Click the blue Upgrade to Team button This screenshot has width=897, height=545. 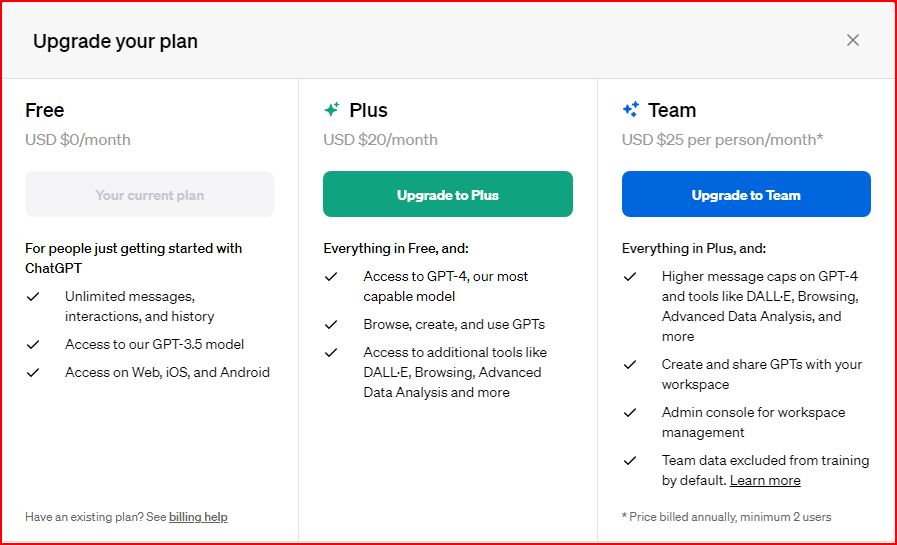click(746, 194)
